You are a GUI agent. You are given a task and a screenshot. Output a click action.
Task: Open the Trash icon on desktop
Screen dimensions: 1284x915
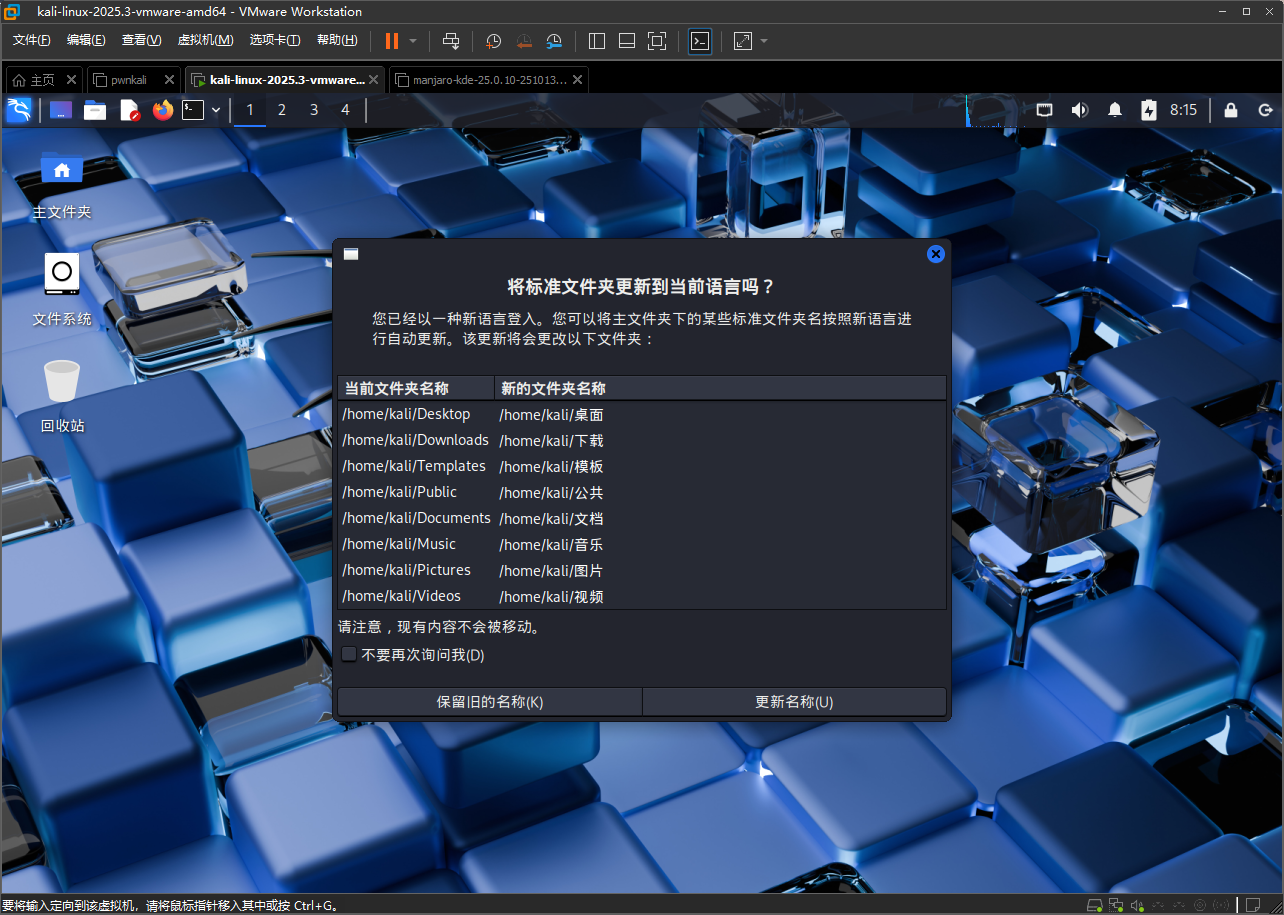62,383
